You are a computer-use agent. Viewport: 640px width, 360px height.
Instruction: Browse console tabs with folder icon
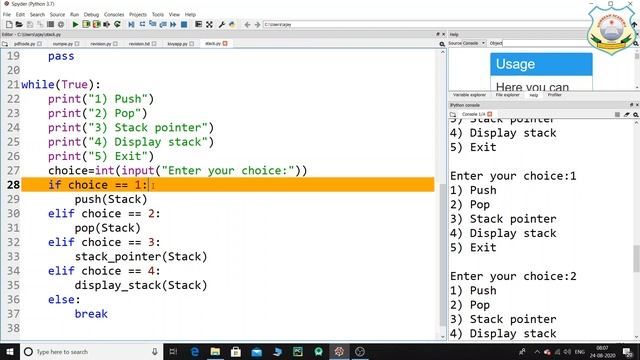point(453,114)
